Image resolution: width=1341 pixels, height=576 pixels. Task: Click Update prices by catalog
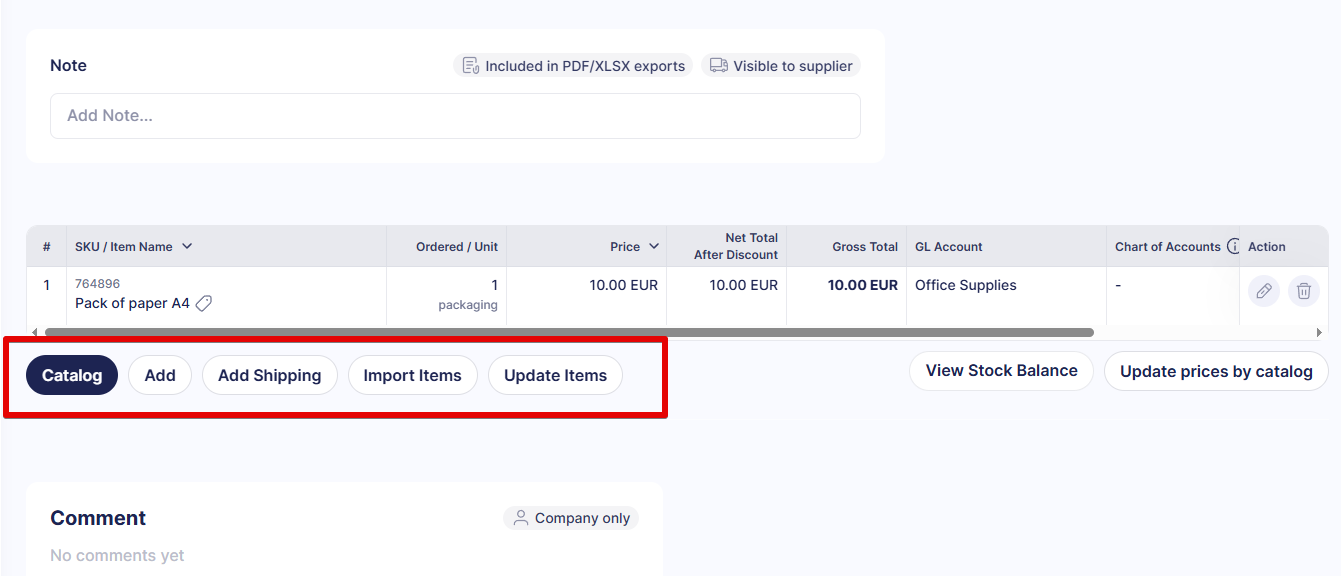(1215, 371)
